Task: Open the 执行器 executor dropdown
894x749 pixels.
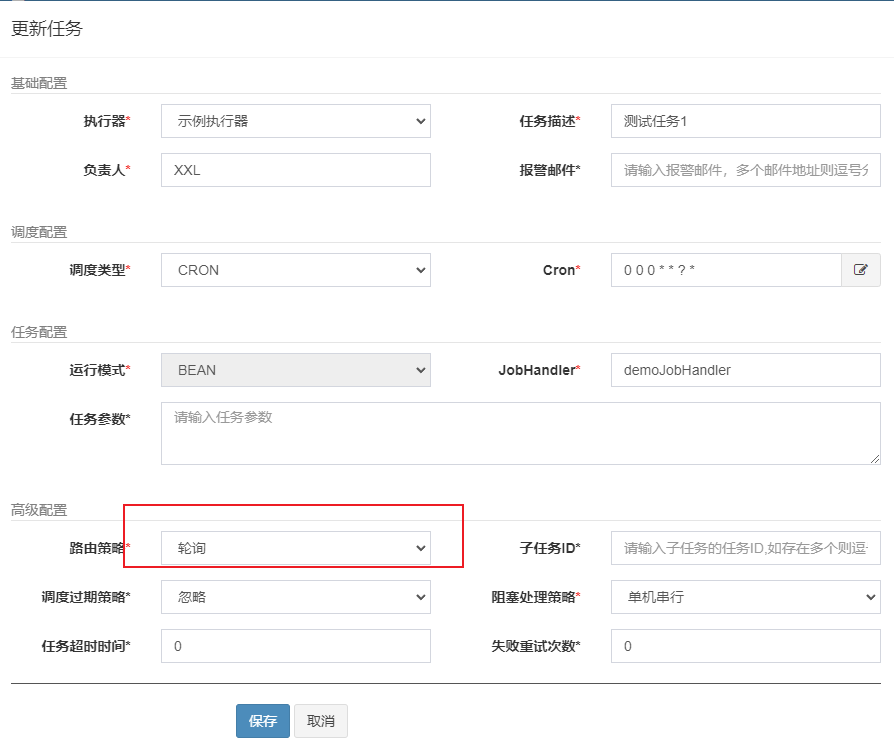Action: (295, 121)
